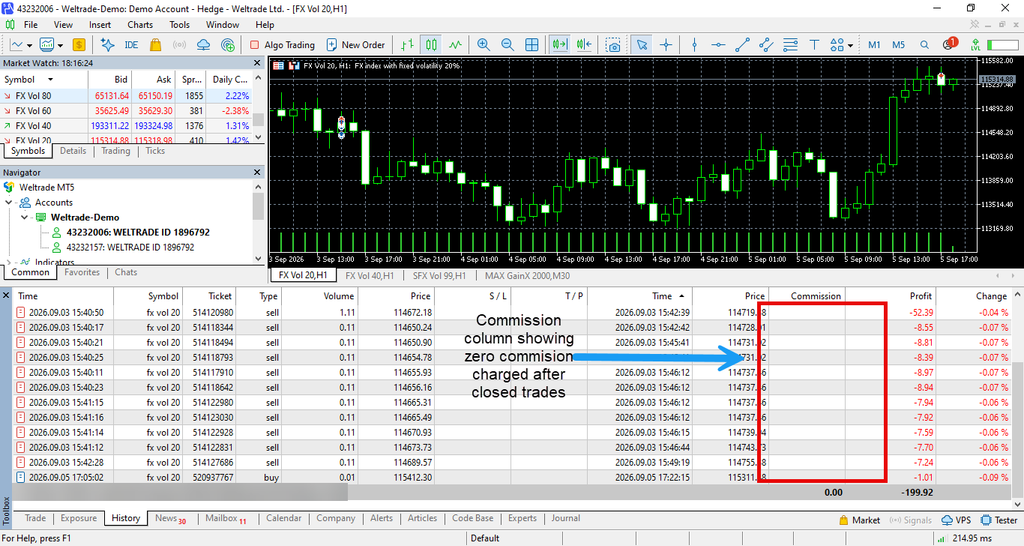Click the gold dollar trade icon
This screenshot has width=1024, height=546.
(79, 45)
